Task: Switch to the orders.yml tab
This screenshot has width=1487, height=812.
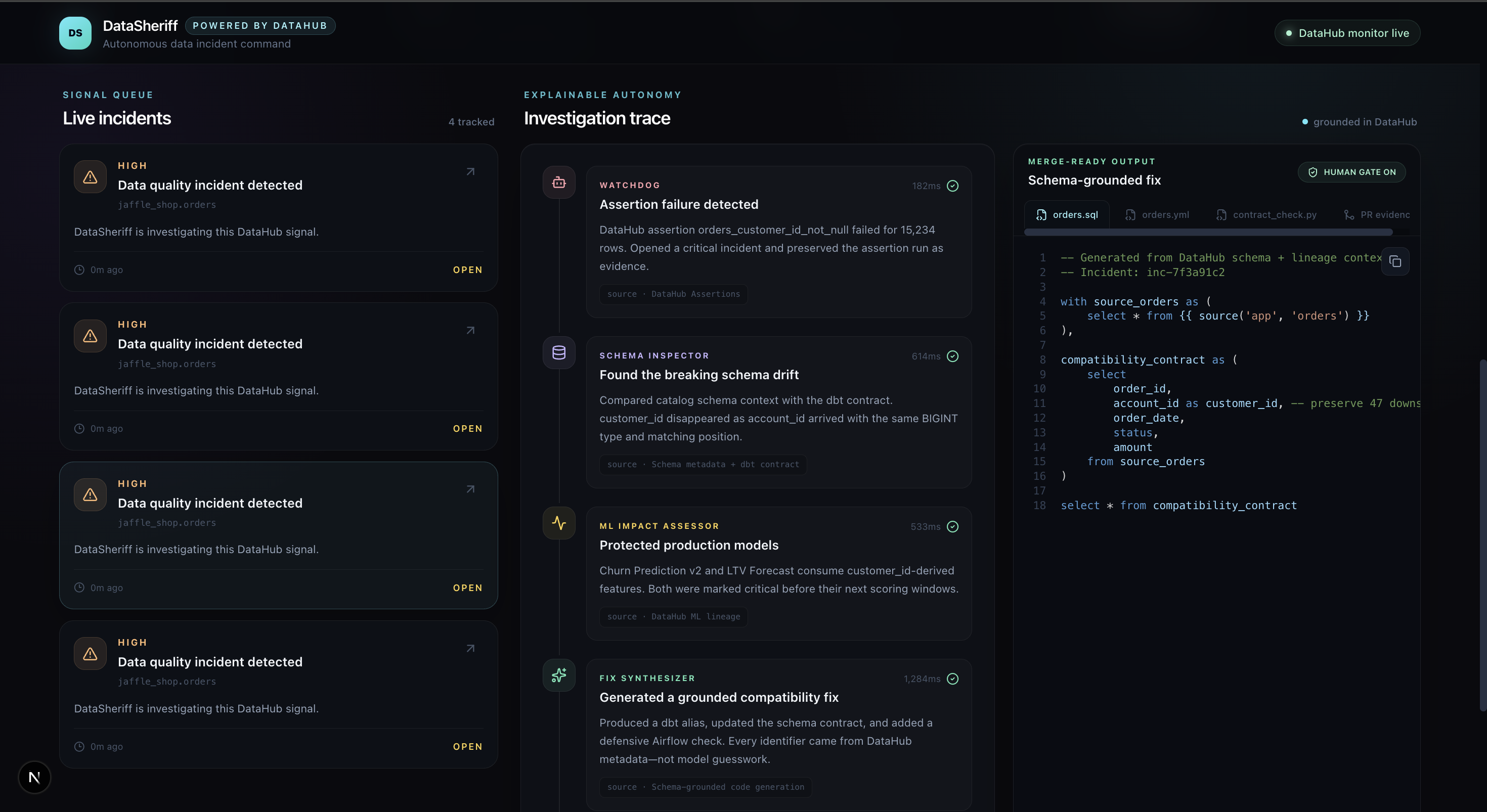Action: point(1157,215)
